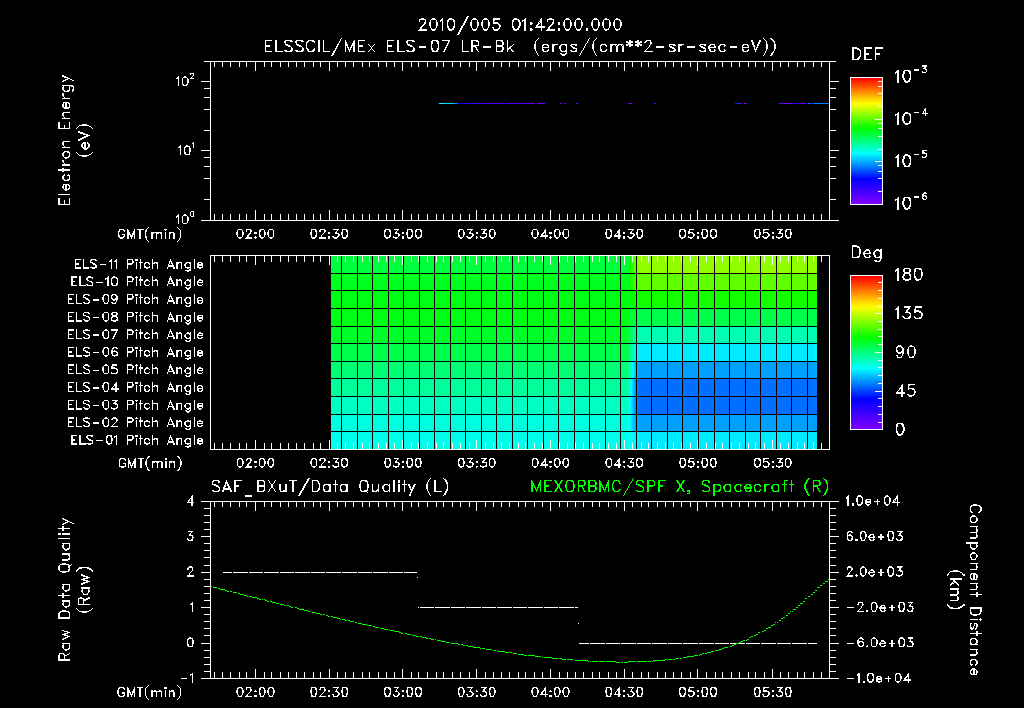Click the ELS-03 Pitch Angle row label
The width and height of the screenshot is (1024, 708).
(135, 406)
